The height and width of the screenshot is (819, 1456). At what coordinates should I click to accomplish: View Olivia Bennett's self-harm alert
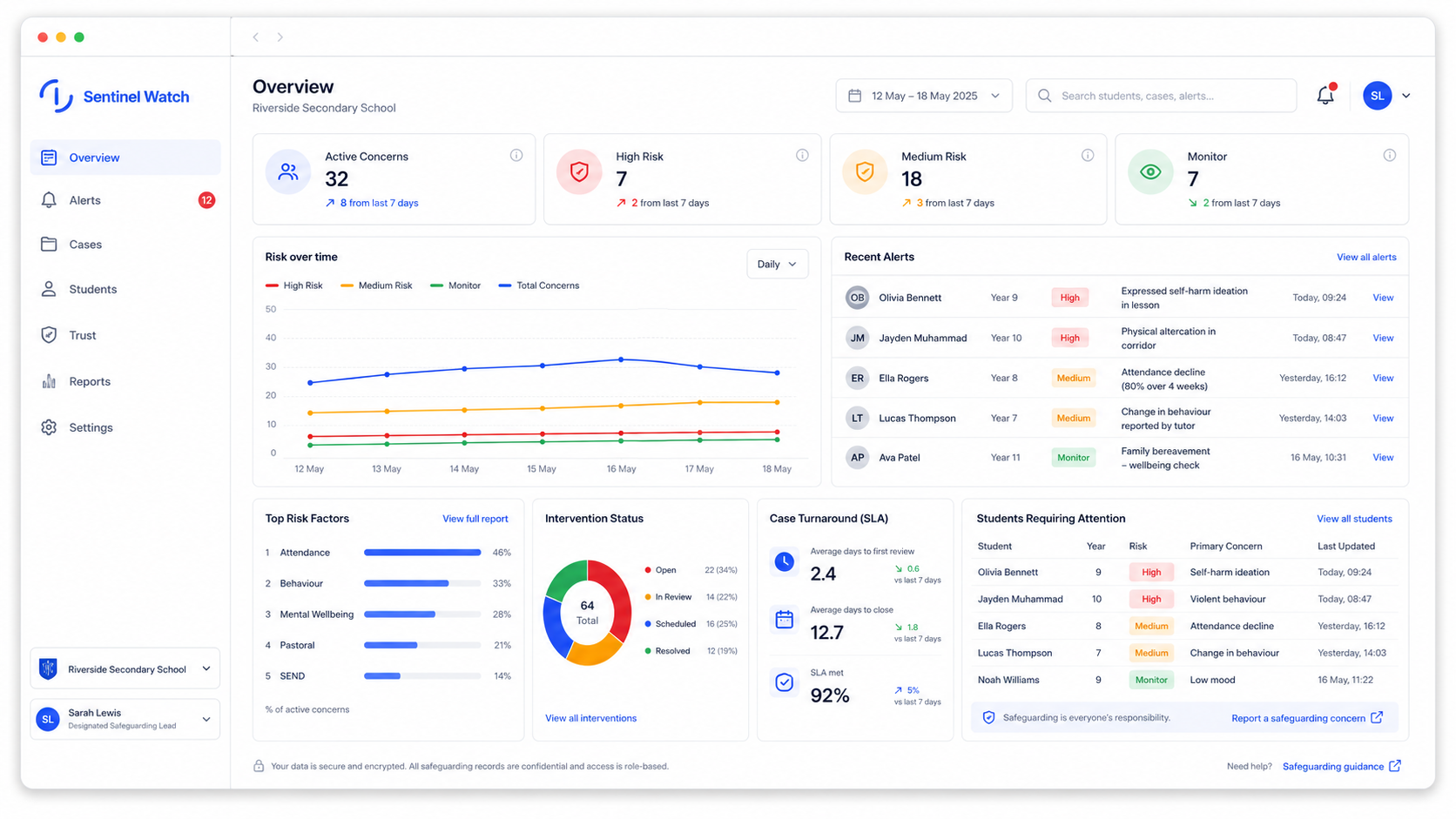(1383, 298)
